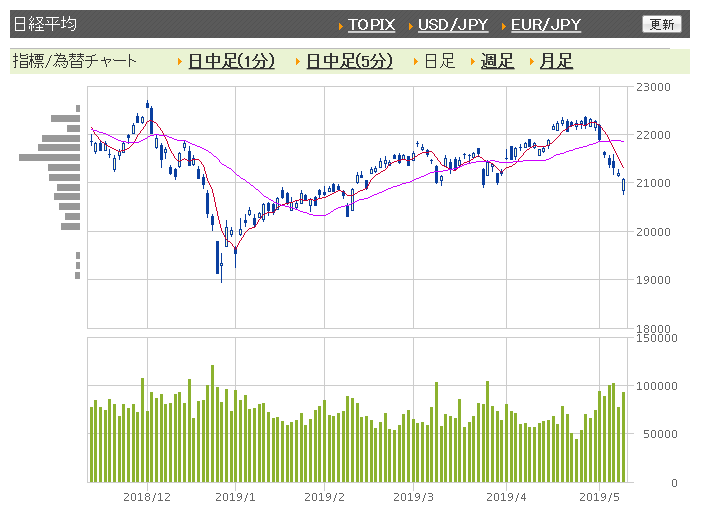The image size is (703, 524).
Task: Switch to 週足 weekly chart
Action: click(x=497, y=61)
